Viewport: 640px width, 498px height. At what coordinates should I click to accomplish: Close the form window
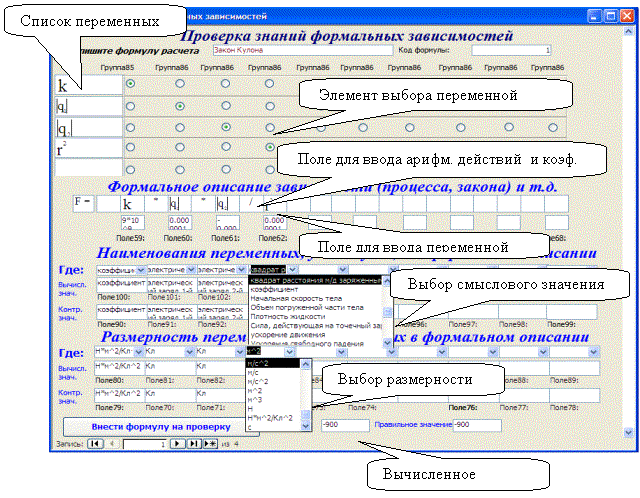(627, 16)
